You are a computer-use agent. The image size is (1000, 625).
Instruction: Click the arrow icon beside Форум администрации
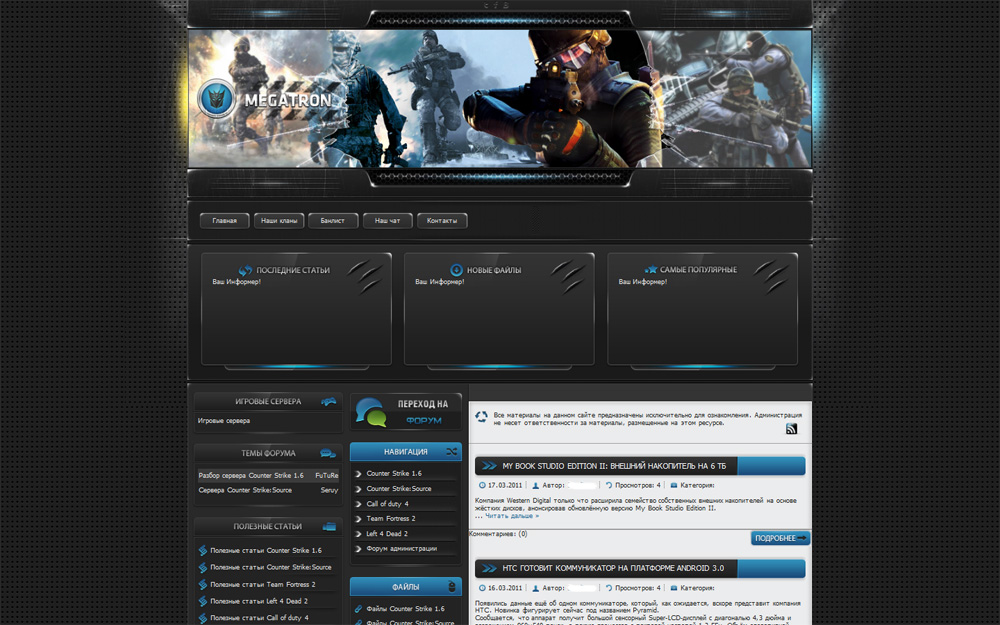pos(358,549)
